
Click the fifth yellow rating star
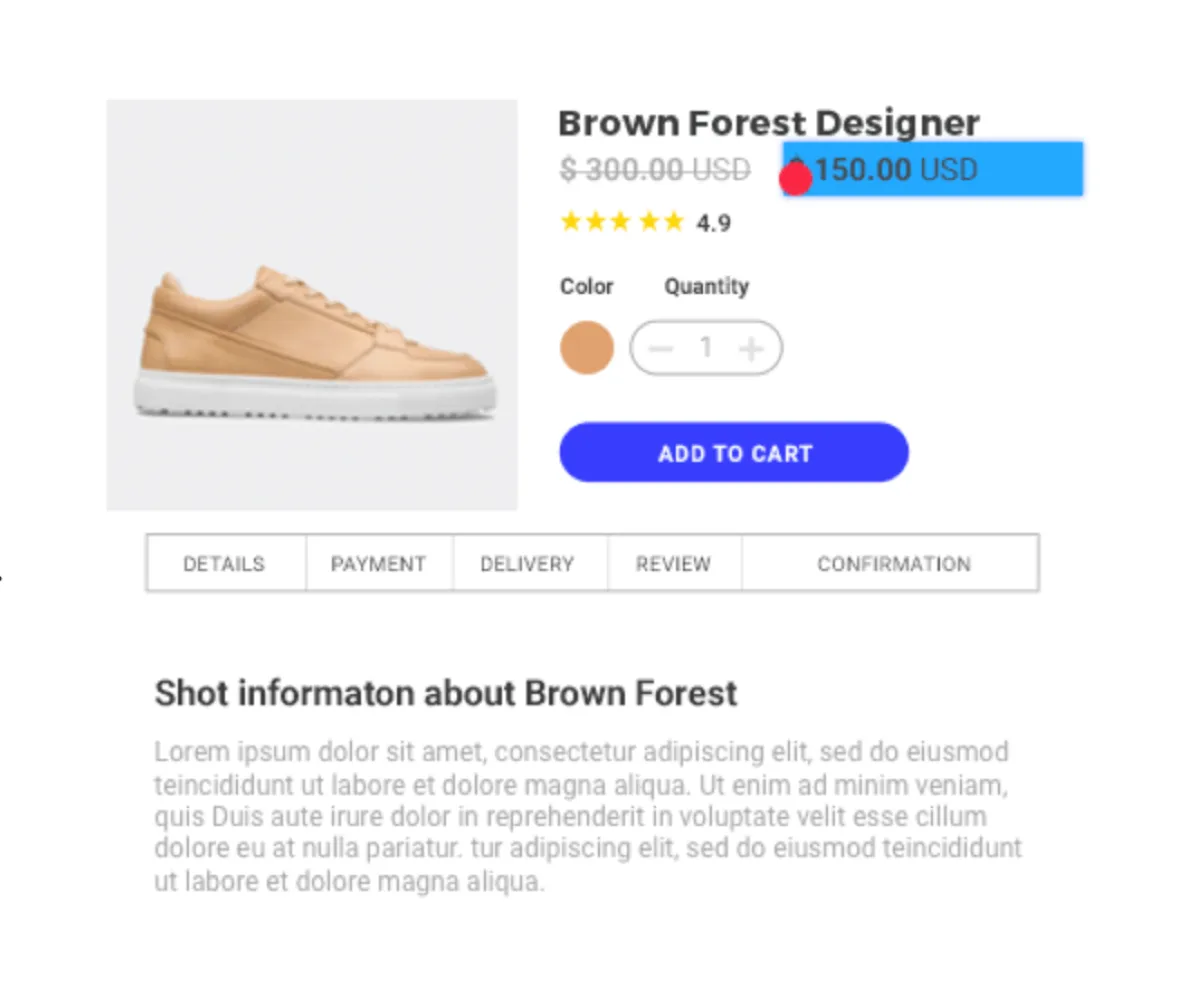tap(673, 221)
